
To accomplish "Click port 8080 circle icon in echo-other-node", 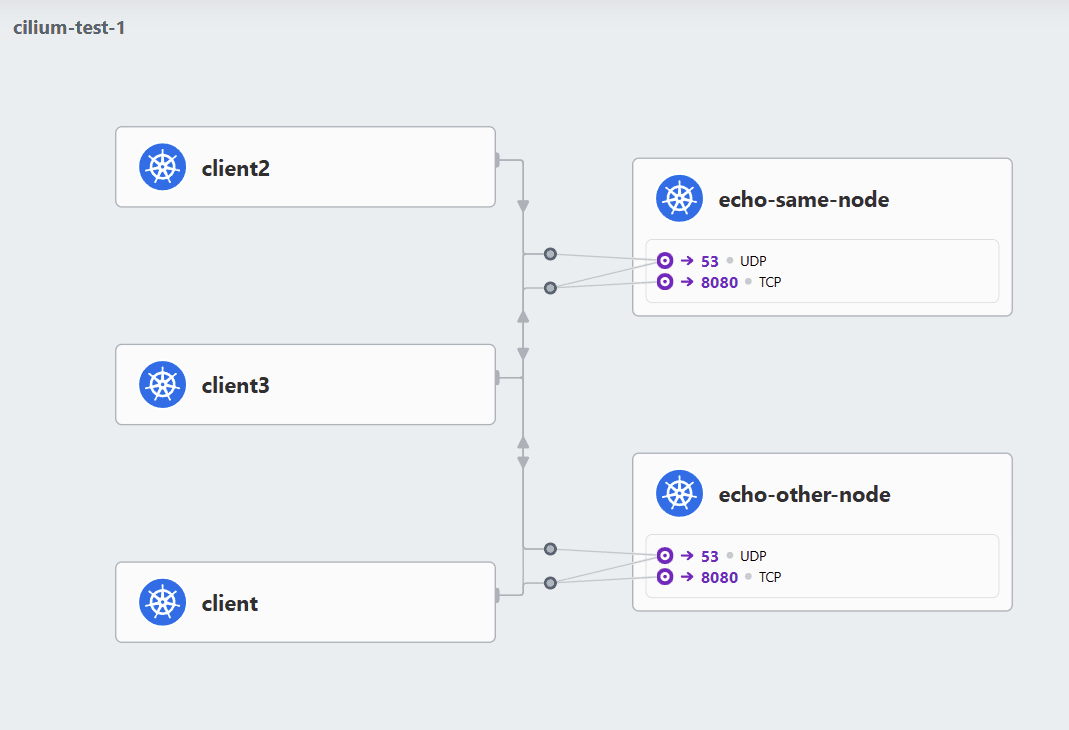I will [665, 577].
